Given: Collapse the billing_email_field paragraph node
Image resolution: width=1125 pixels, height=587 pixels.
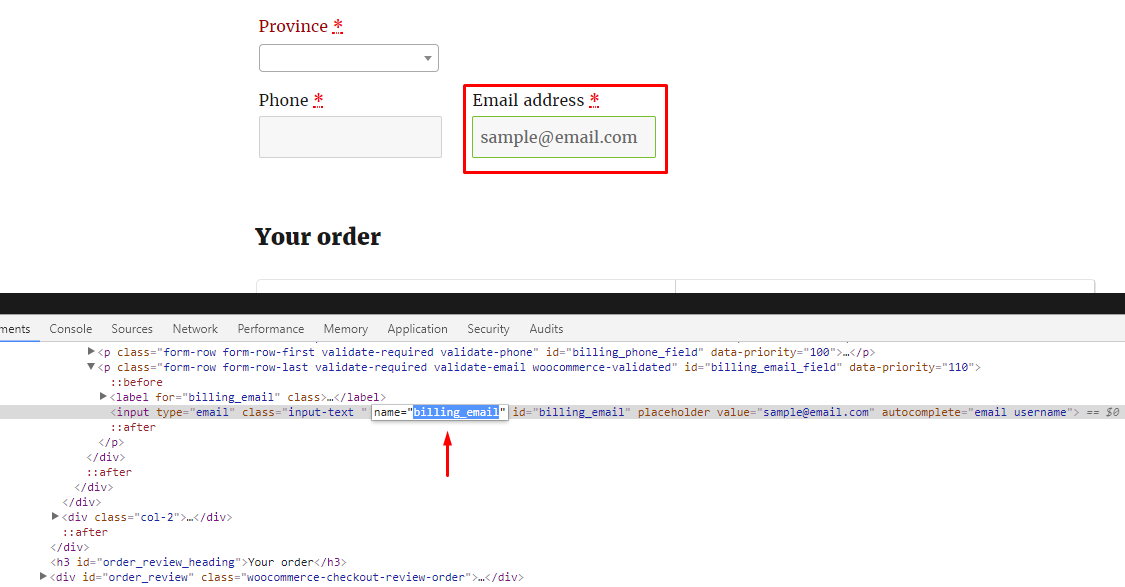Looking at the screenshot, I should [x=91, y=367].
